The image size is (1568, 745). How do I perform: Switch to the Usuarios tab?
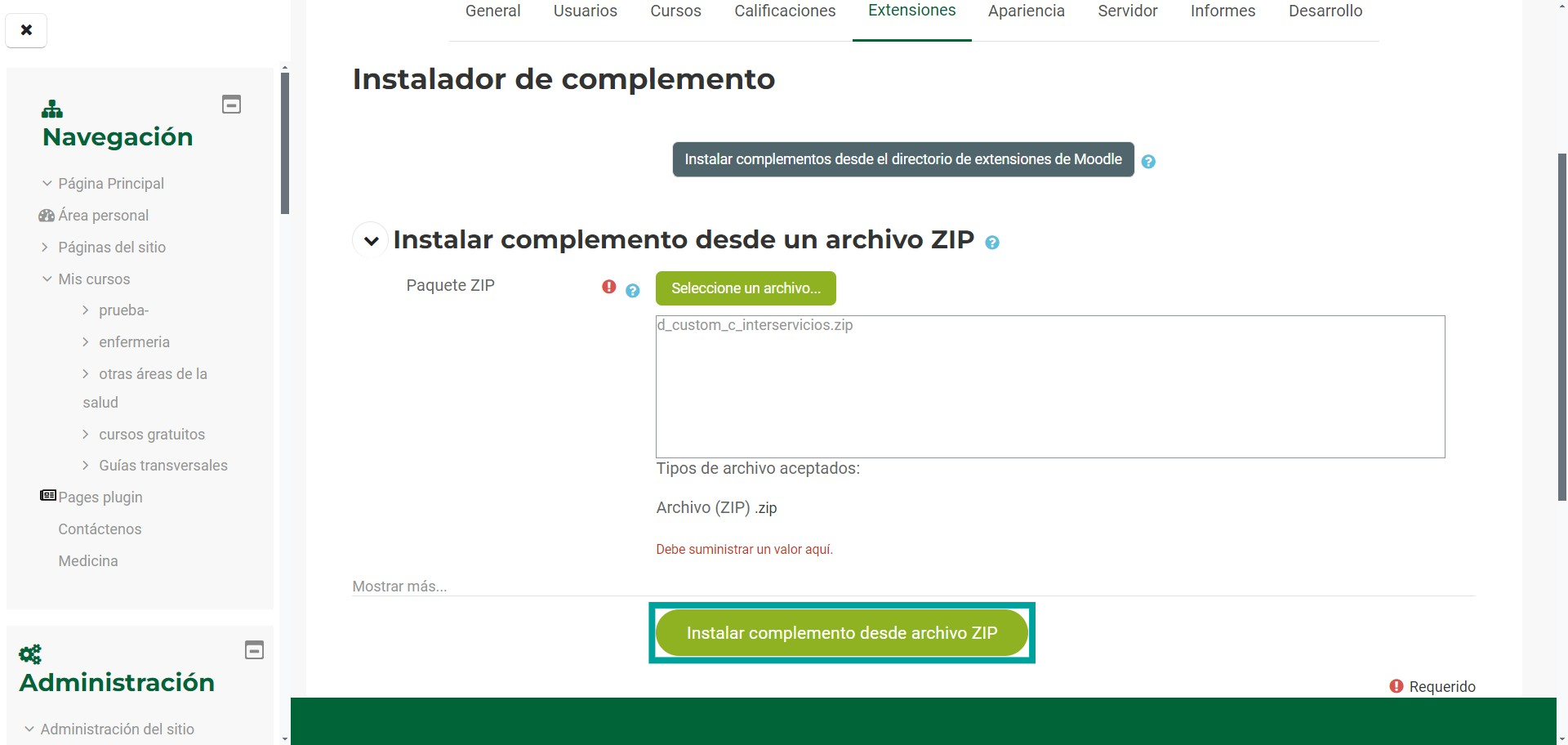point(585,11)
